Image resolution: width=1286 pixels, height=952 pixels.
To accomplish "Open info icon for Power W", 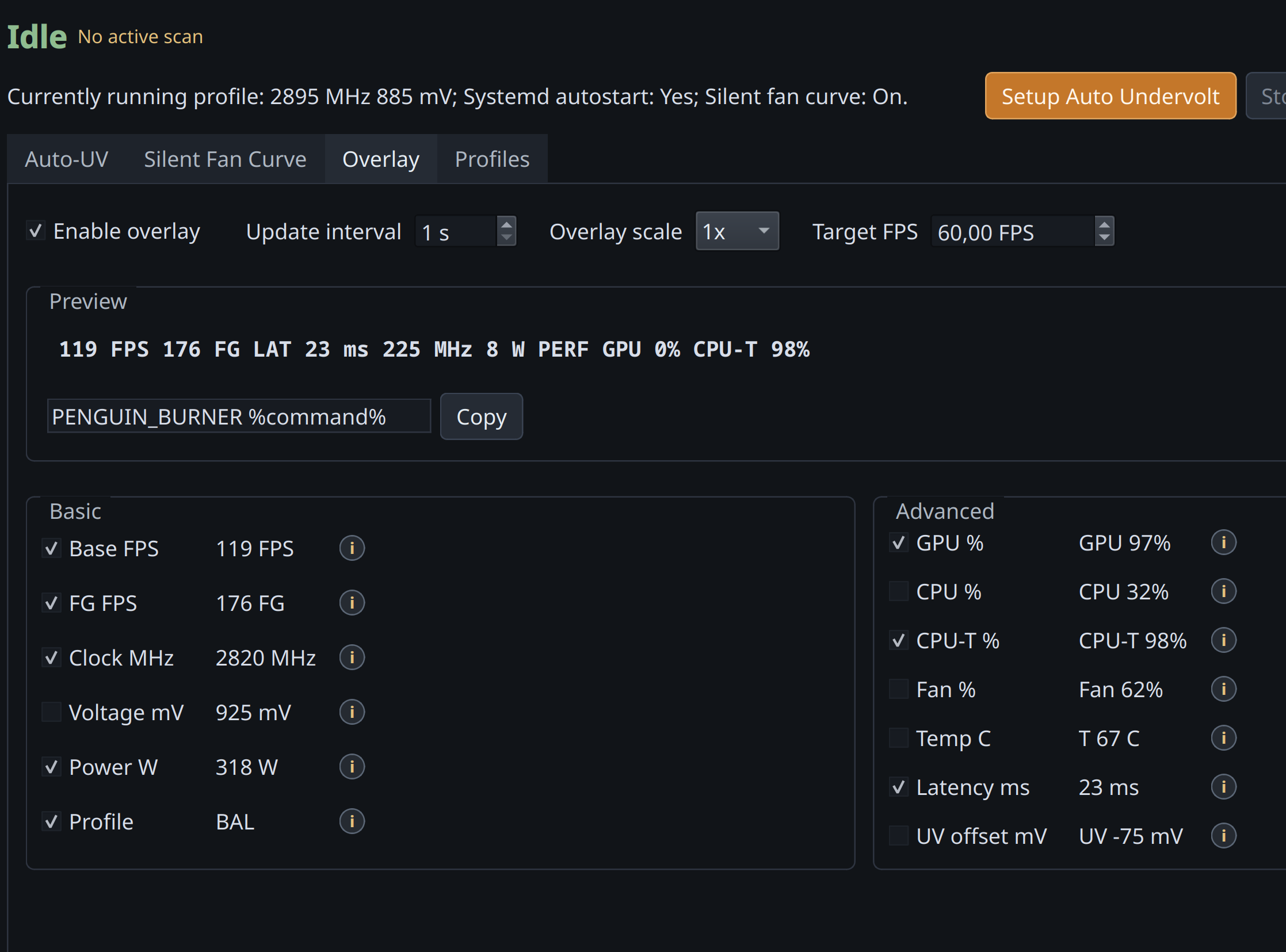I will pos(352,767).
